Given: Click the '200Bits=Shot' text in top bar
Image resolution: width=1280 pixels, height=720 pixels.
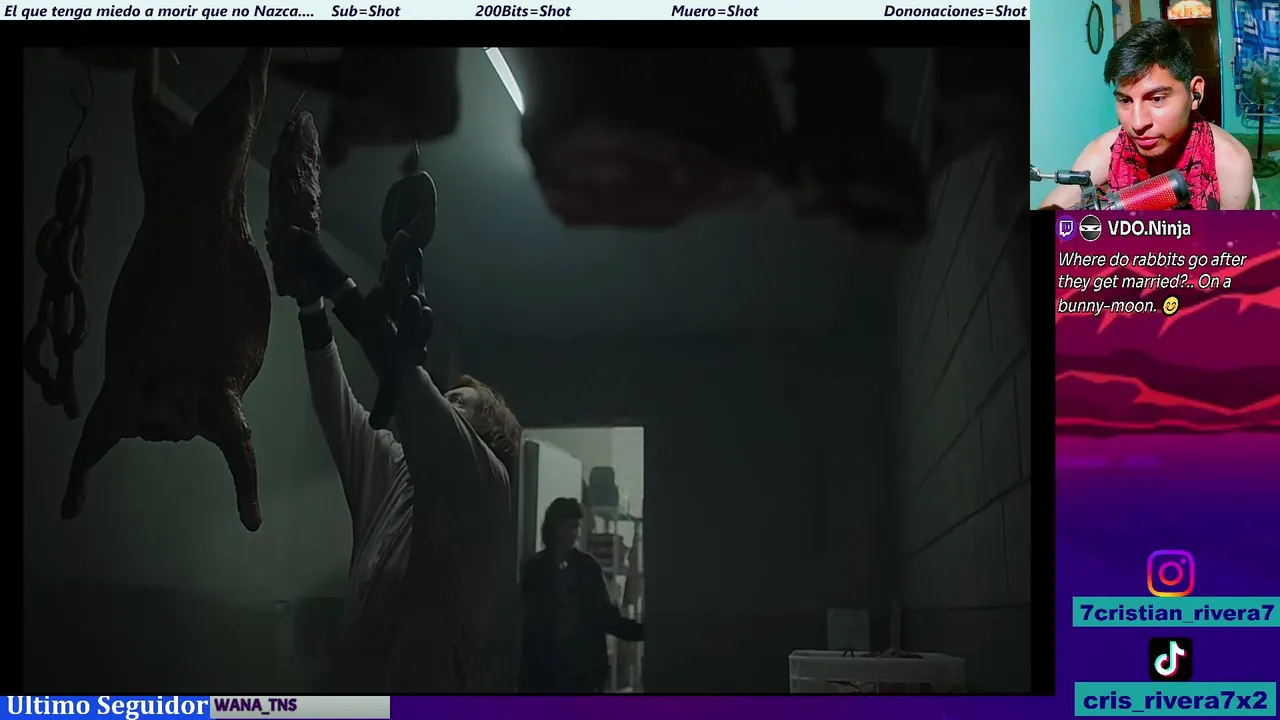Looking at the screenshot, I should pos(523,11).
